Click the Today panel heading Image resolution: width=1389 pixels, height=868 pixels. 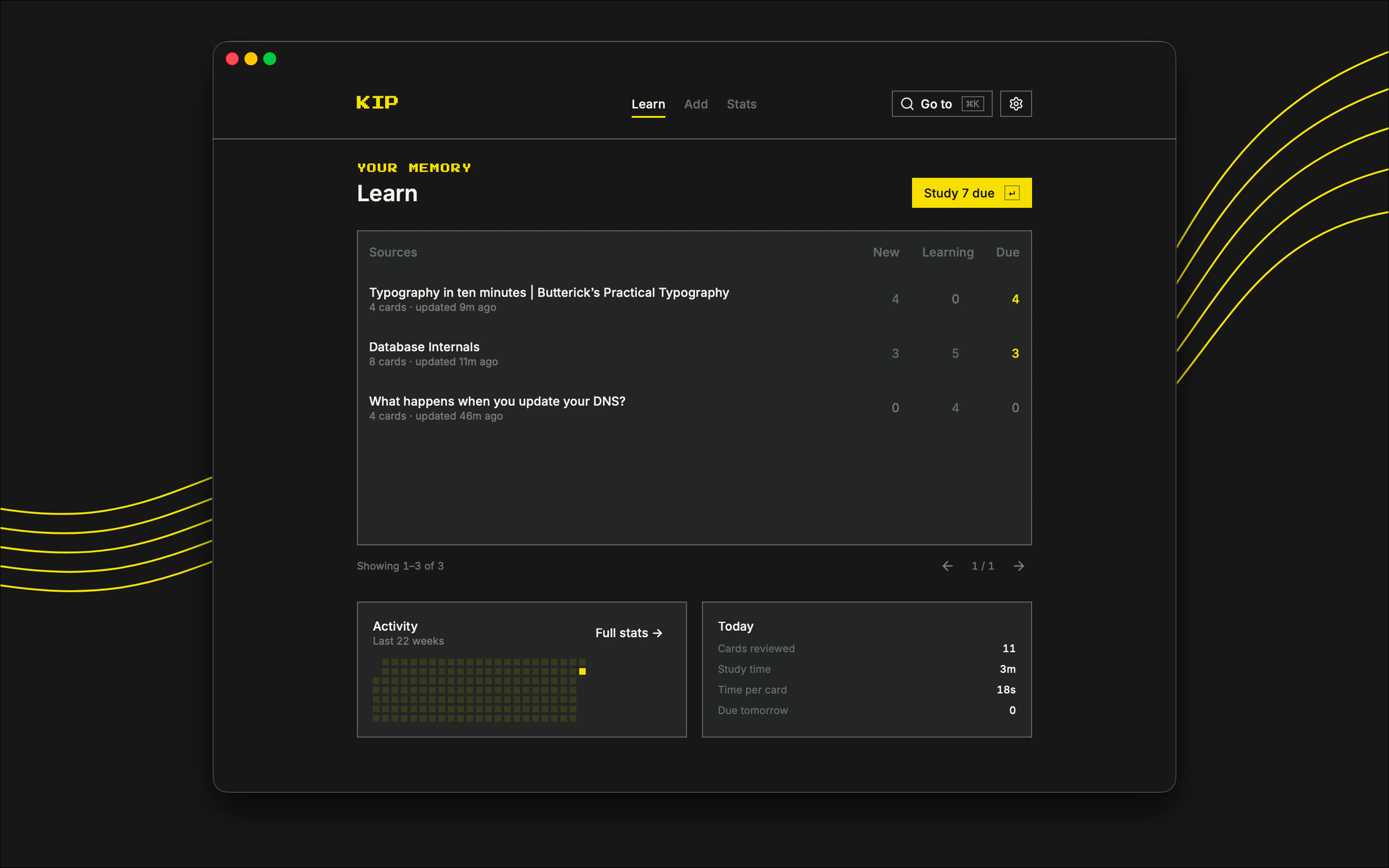pos(735,626)
